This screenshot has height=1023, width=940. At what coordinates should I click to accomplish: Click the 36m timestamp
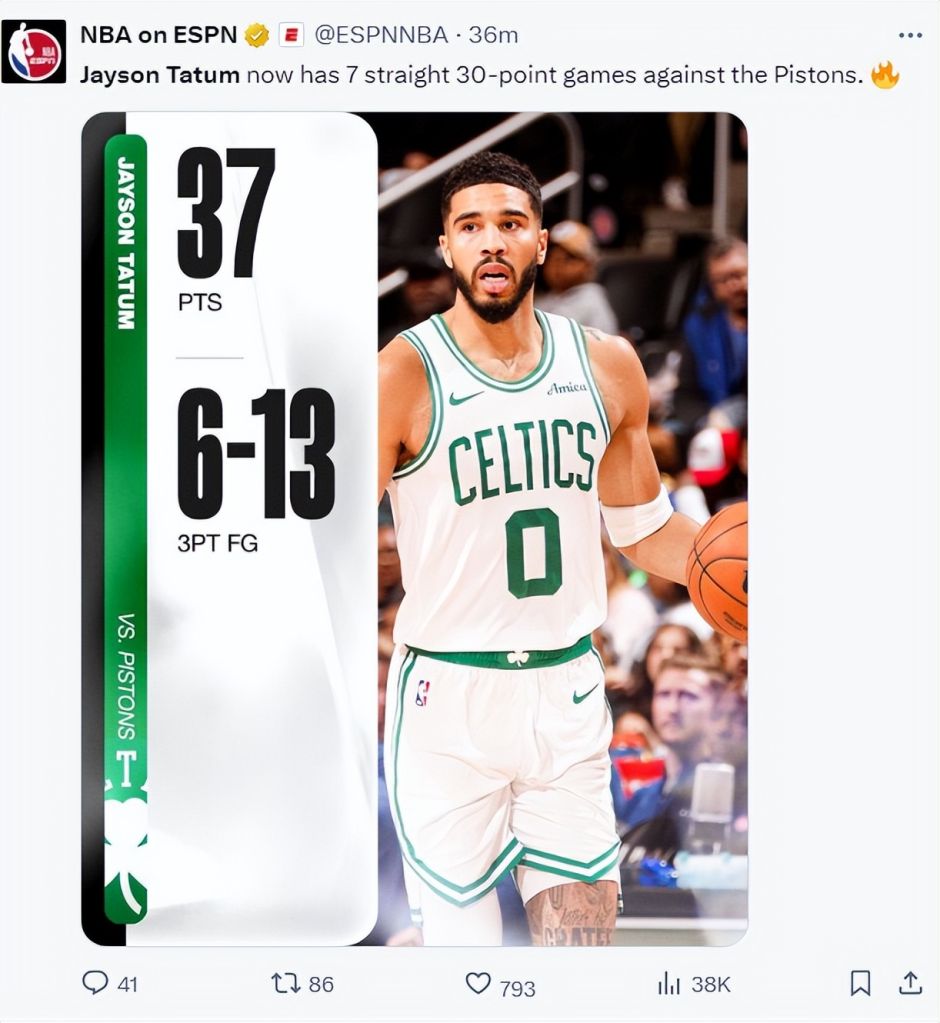tap(493, 35)
